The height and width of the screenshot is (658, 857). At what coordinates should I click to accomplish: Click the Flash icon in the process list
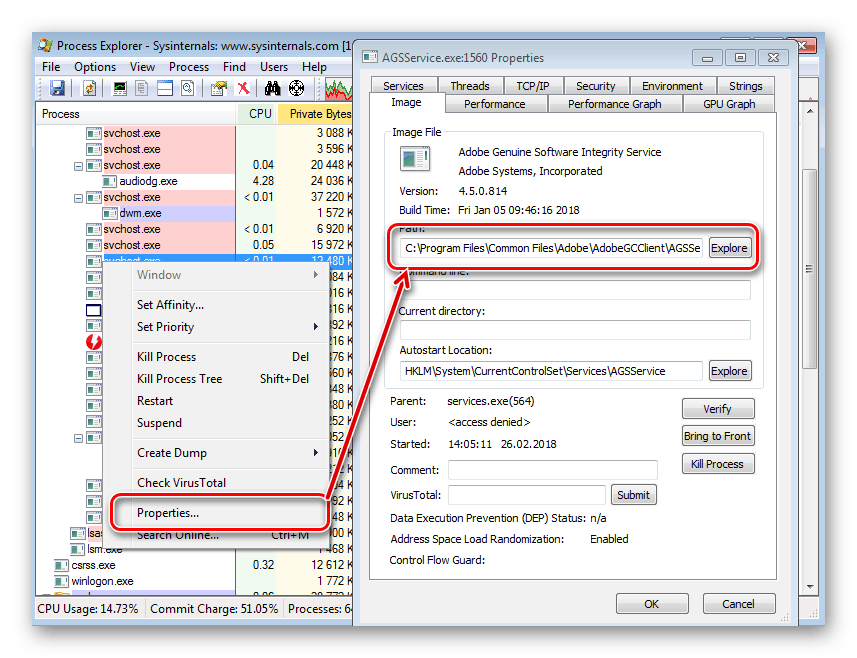(x=94, y=342)
